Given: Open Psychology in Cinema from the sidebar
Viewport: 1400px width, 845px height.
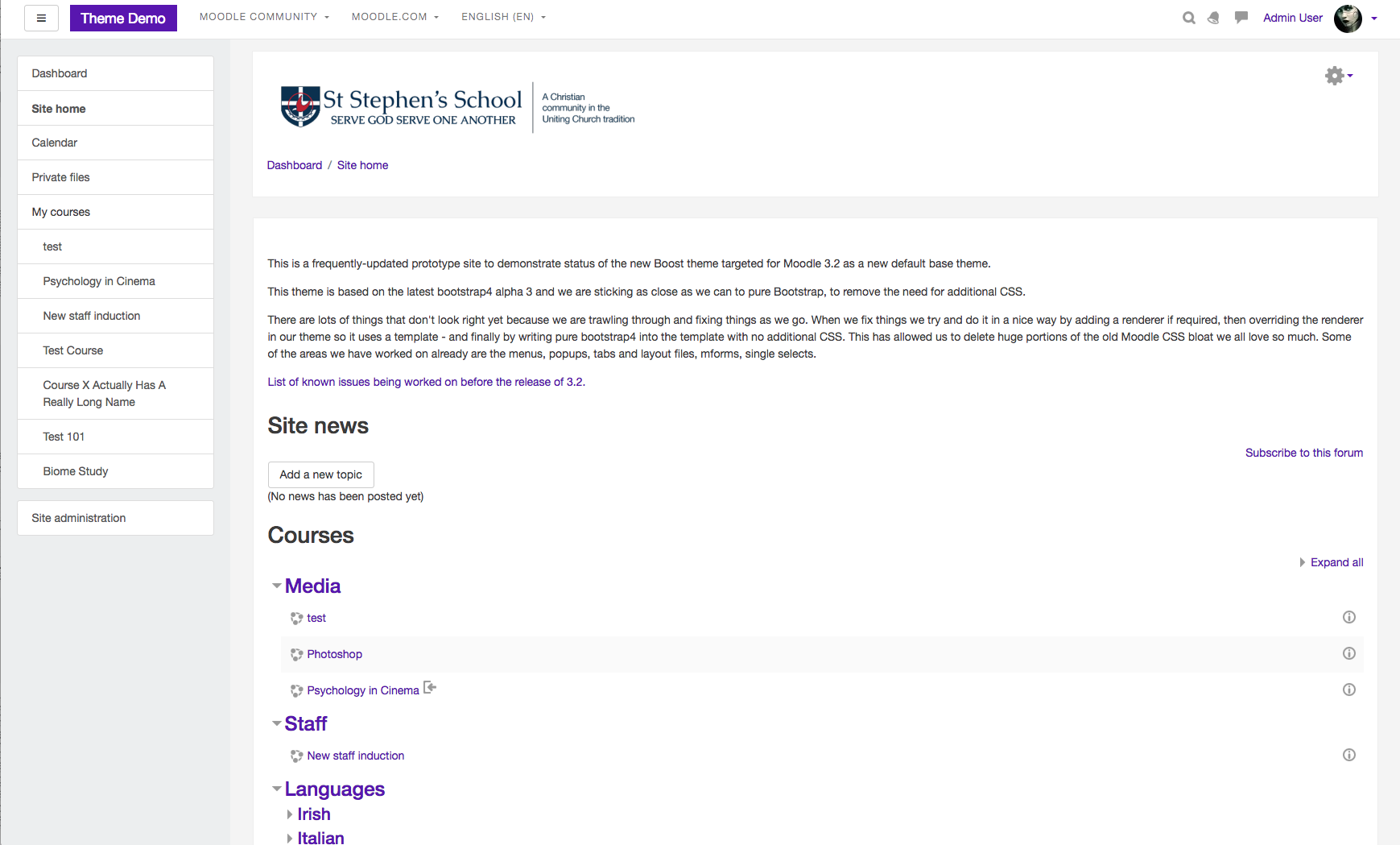Looking at the screenshot, I should tap(115, 281).
